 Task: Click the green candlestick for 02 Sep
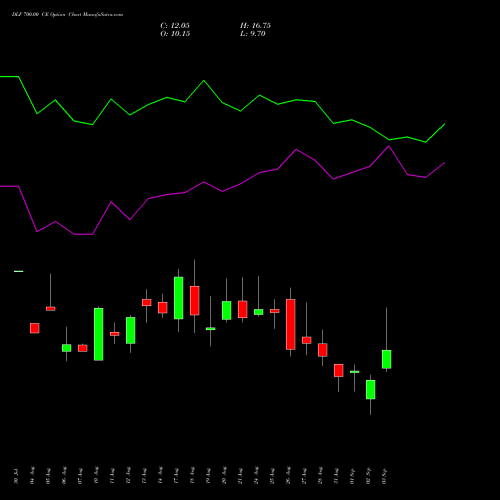click(371, 389)
